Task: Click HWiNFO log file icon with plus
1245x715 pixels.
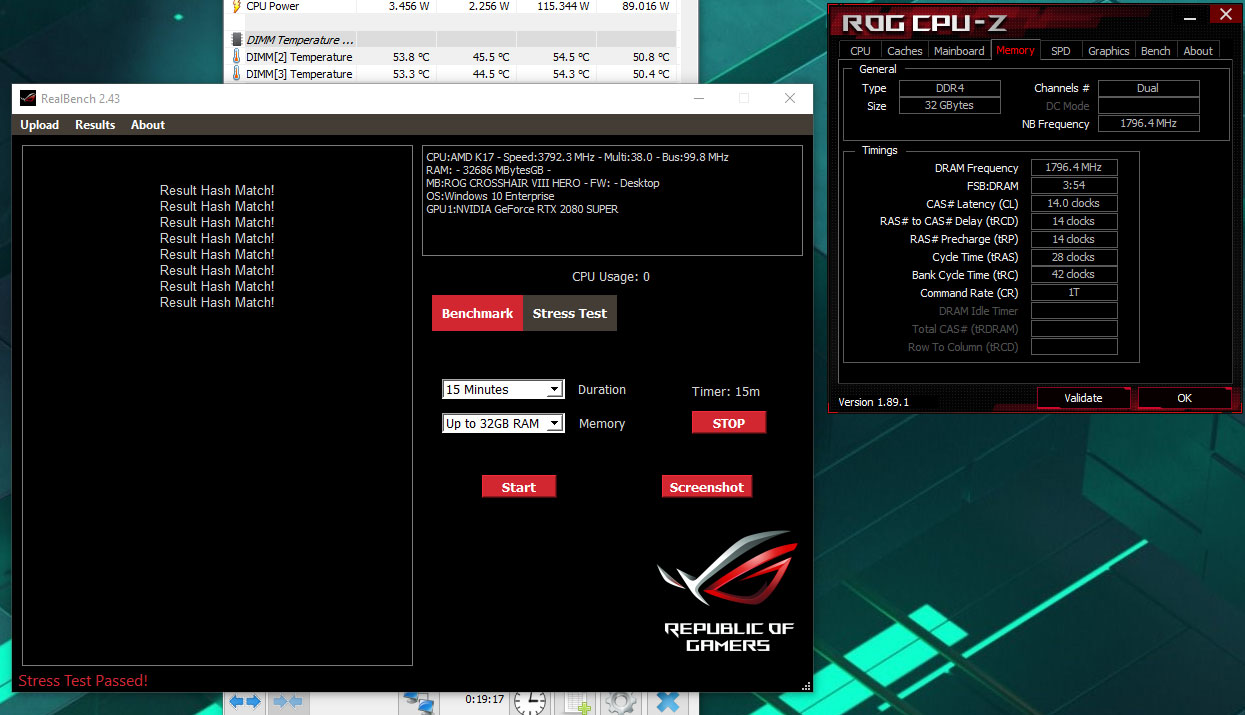Action: [577, 704]
